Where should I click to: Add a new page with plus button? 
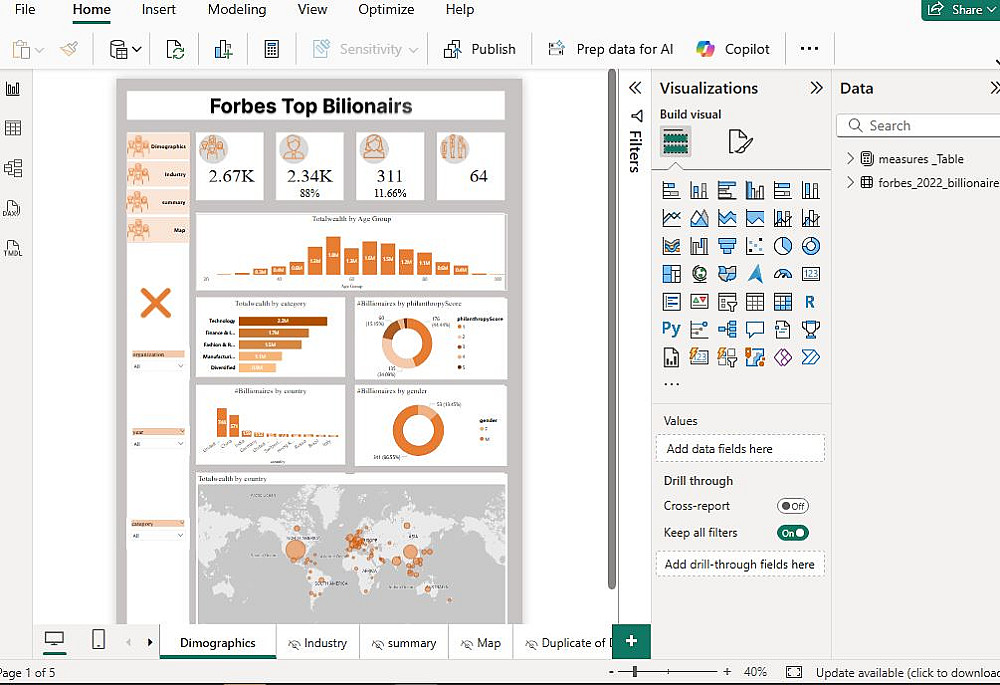click(x=631, y=641)
